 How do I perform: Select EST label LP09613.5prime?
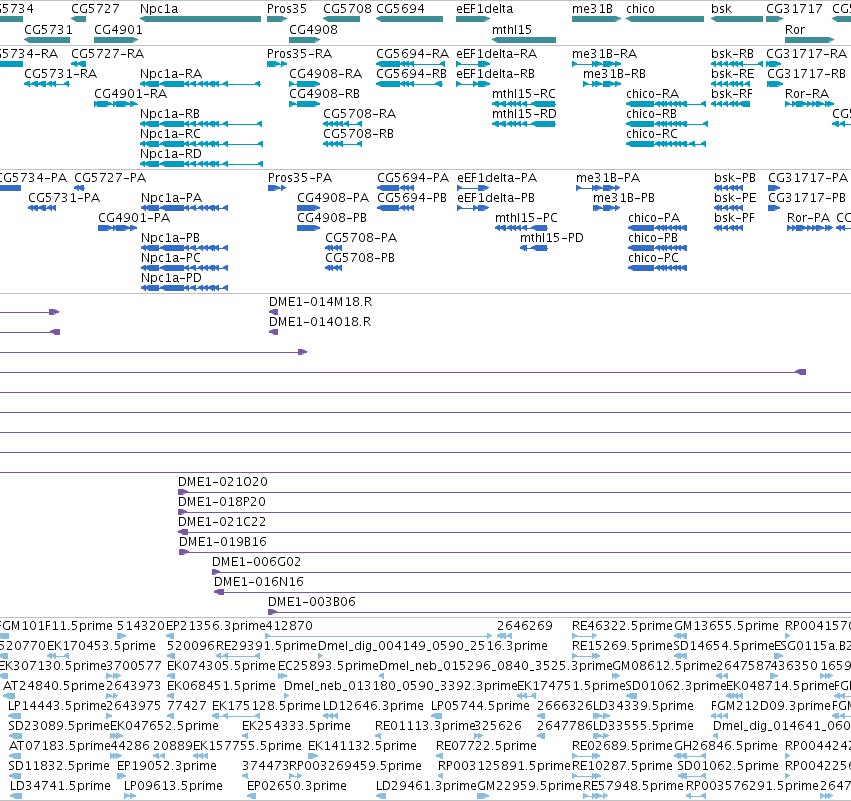click(x=173, y=786)
